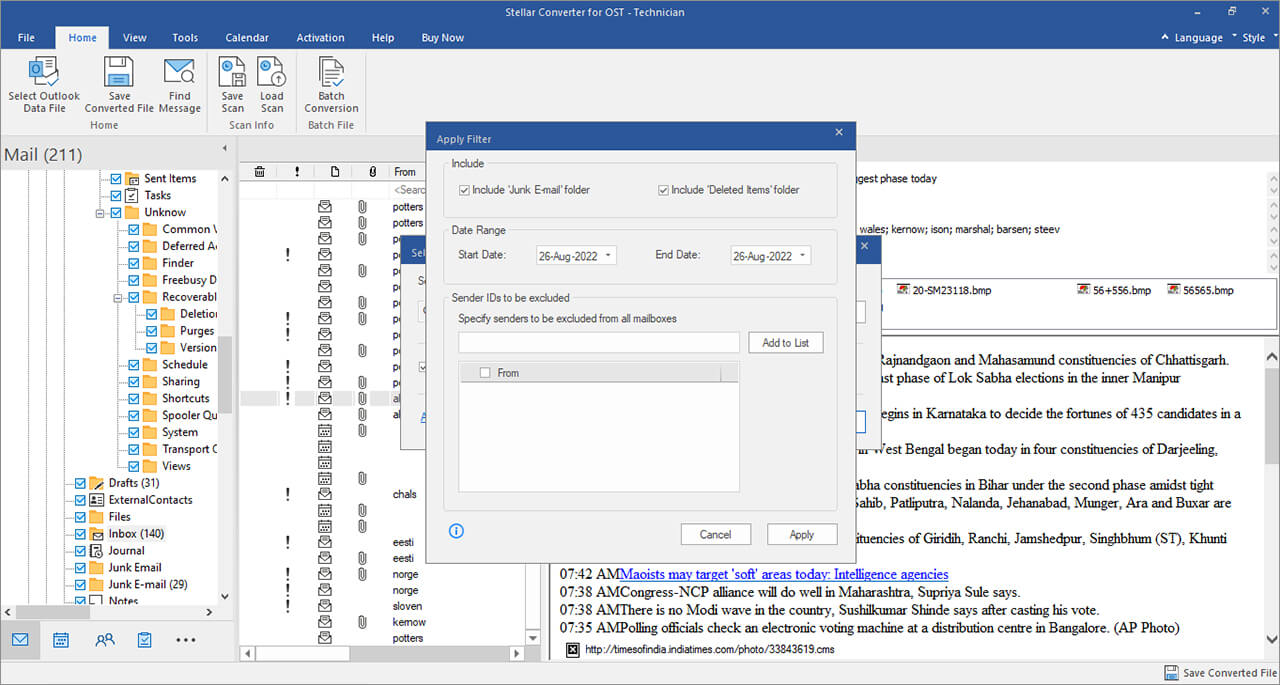Open the Find Message tool
The width and height of the screenshot is (1280, 685).
(x=179, y=84)
